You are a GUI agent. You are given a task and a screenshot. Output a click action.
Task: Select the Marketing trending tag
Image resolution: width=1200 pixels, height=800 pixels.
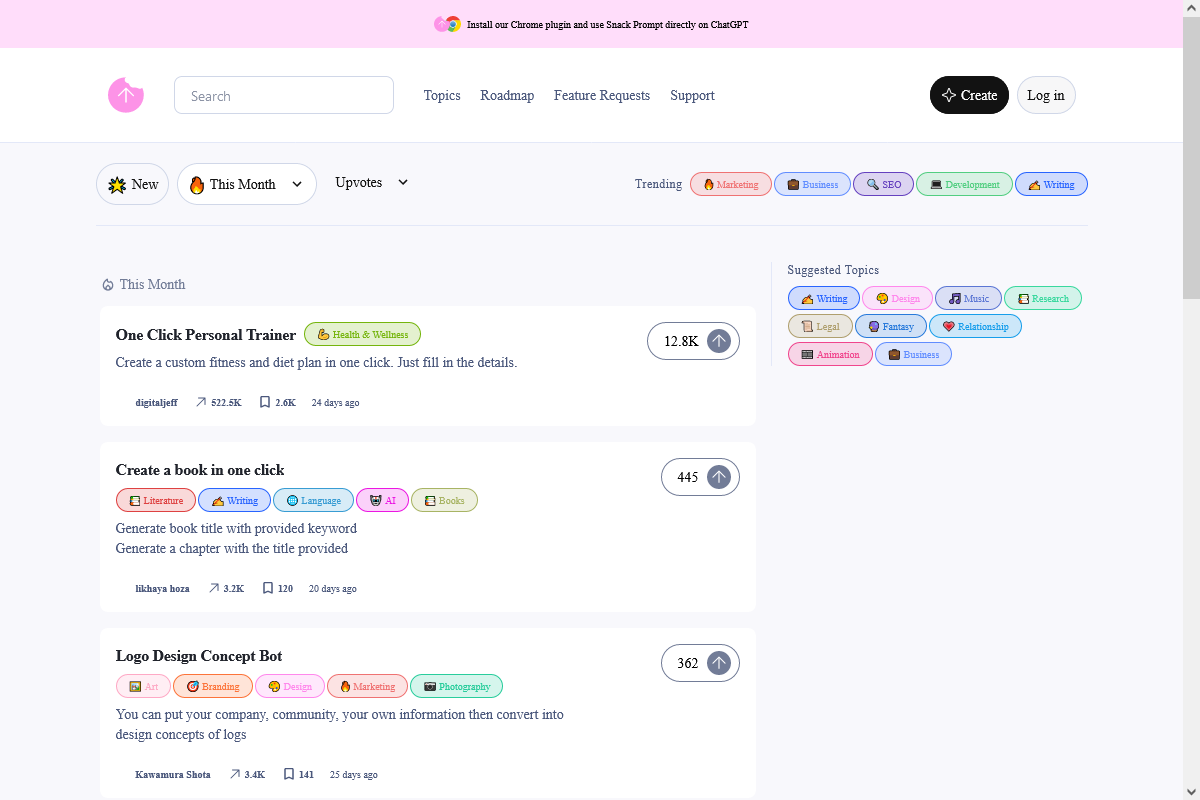730,184
